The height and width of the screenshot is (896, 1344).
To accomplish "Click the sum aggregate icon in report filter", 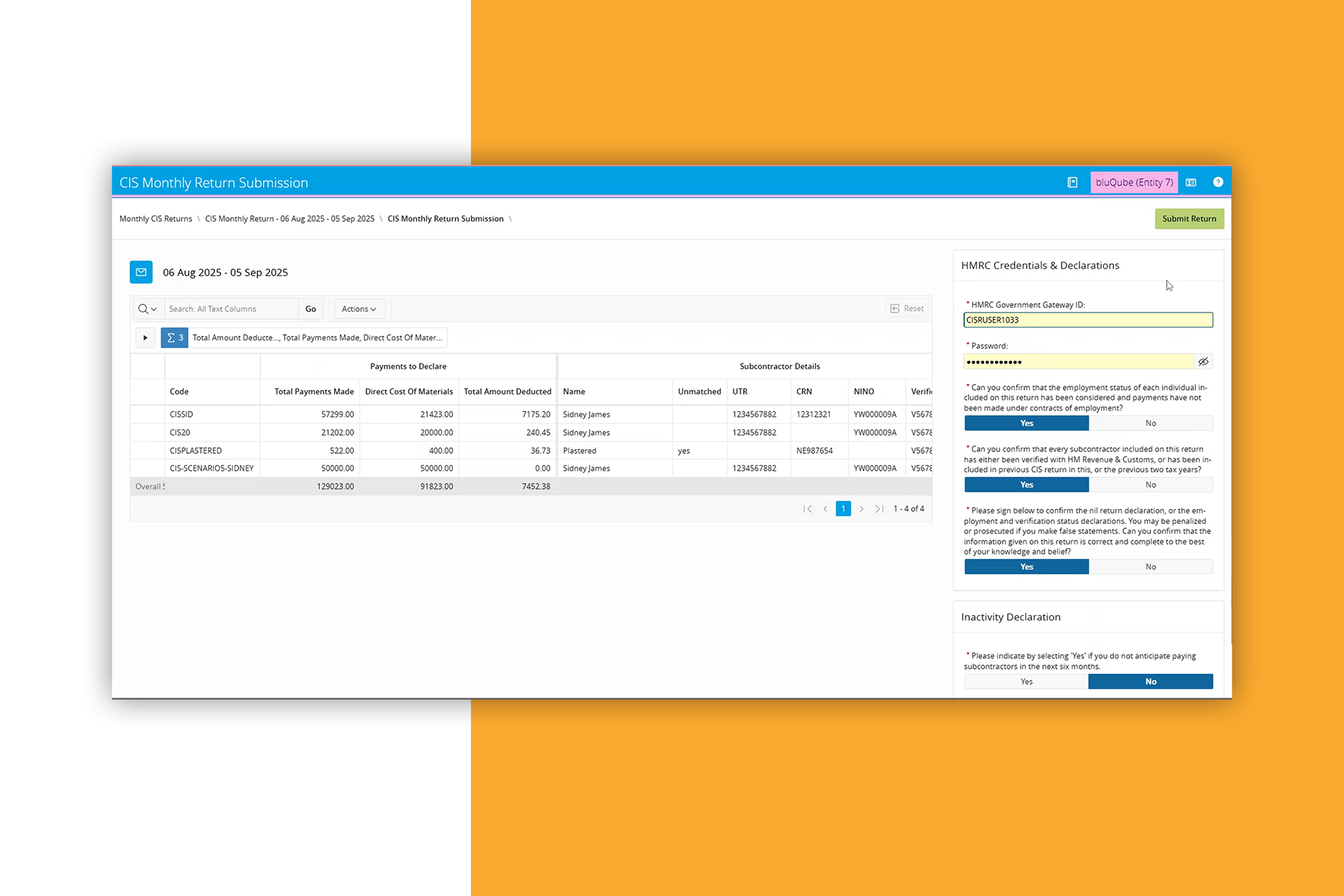I will pos(174,338).
